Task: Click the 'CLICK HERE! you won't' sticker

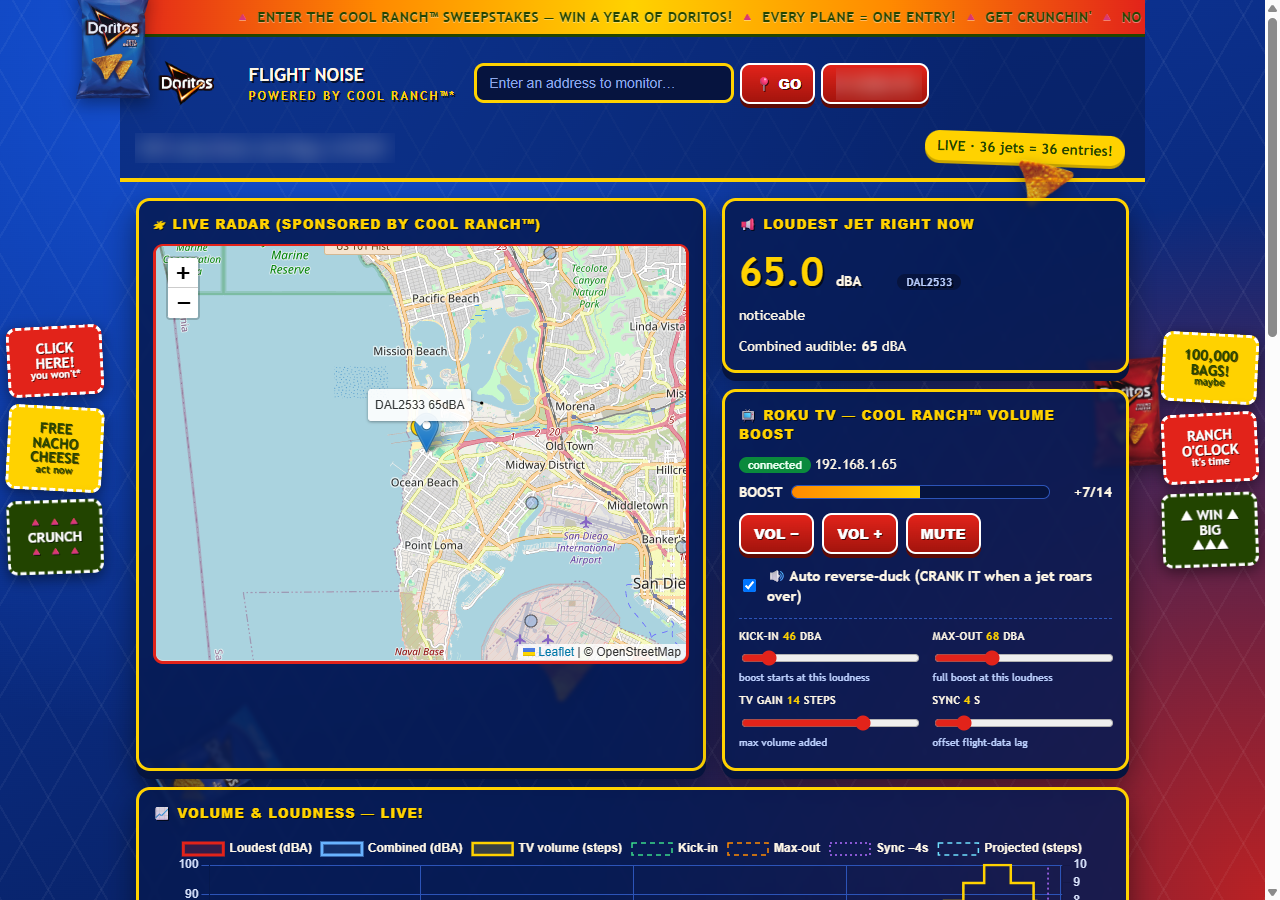Action: click(55, 361)
